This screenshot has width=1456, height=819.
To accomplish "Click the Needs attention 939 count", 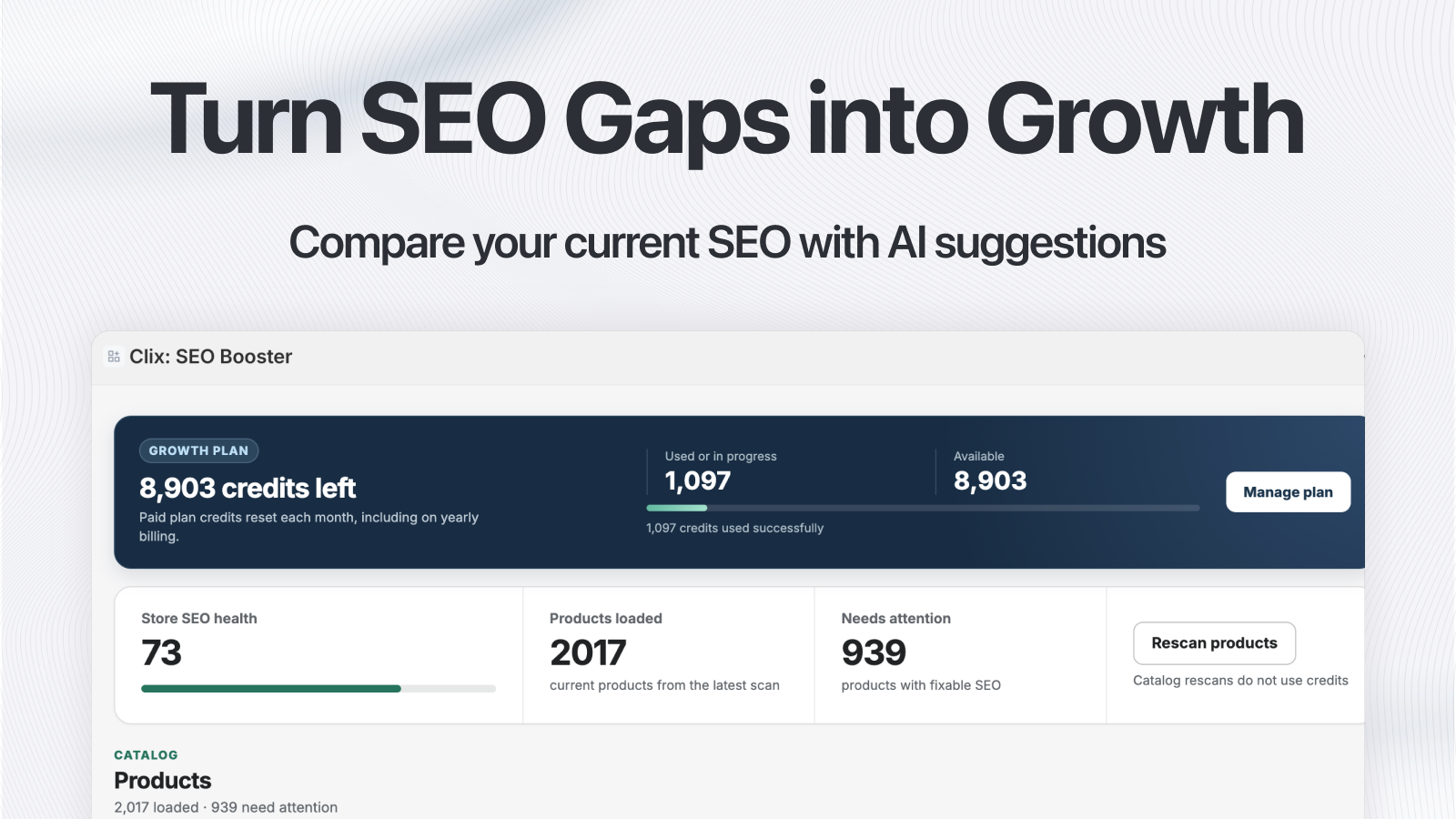I will [x=874, y=652].
